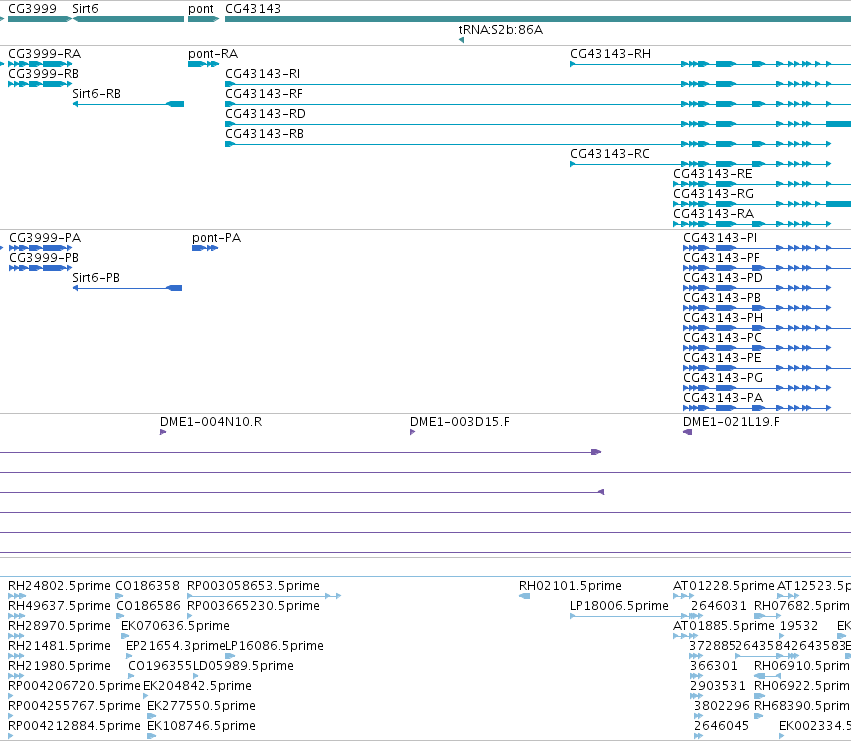The width and height of the screenshot is (851, 741).
Task: Select the tRNA:S2b:86A feature label
Action: pyautogui.click(x=500, y=30)
